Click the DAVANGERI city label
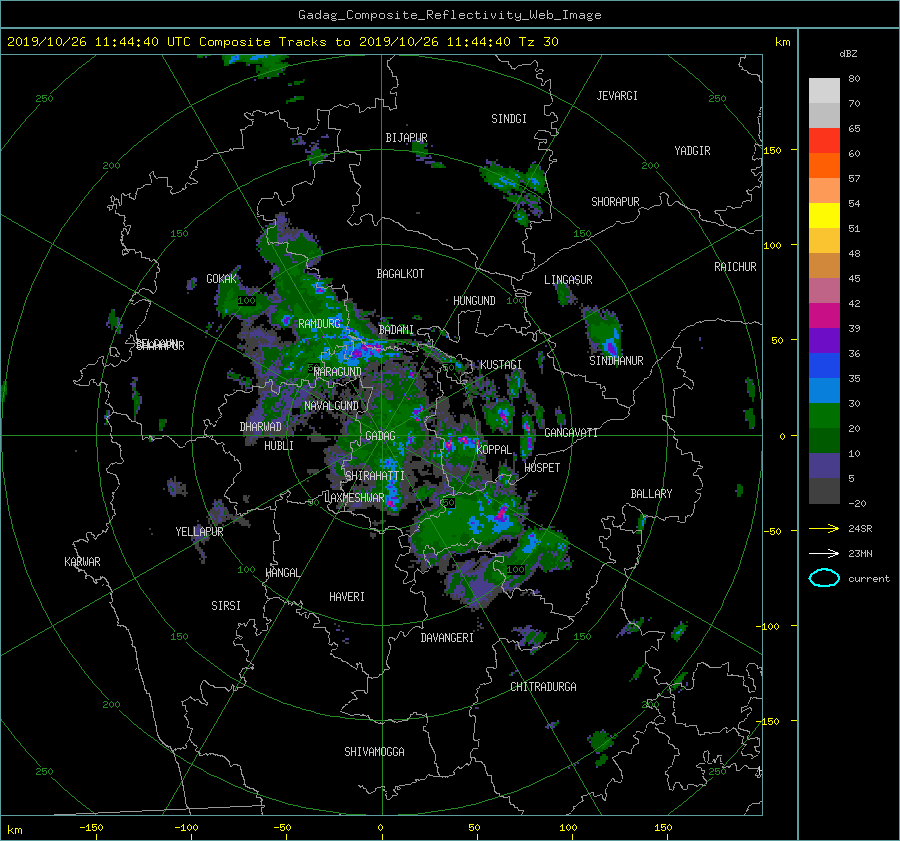900x841 pixels. (x=447, y=638)
